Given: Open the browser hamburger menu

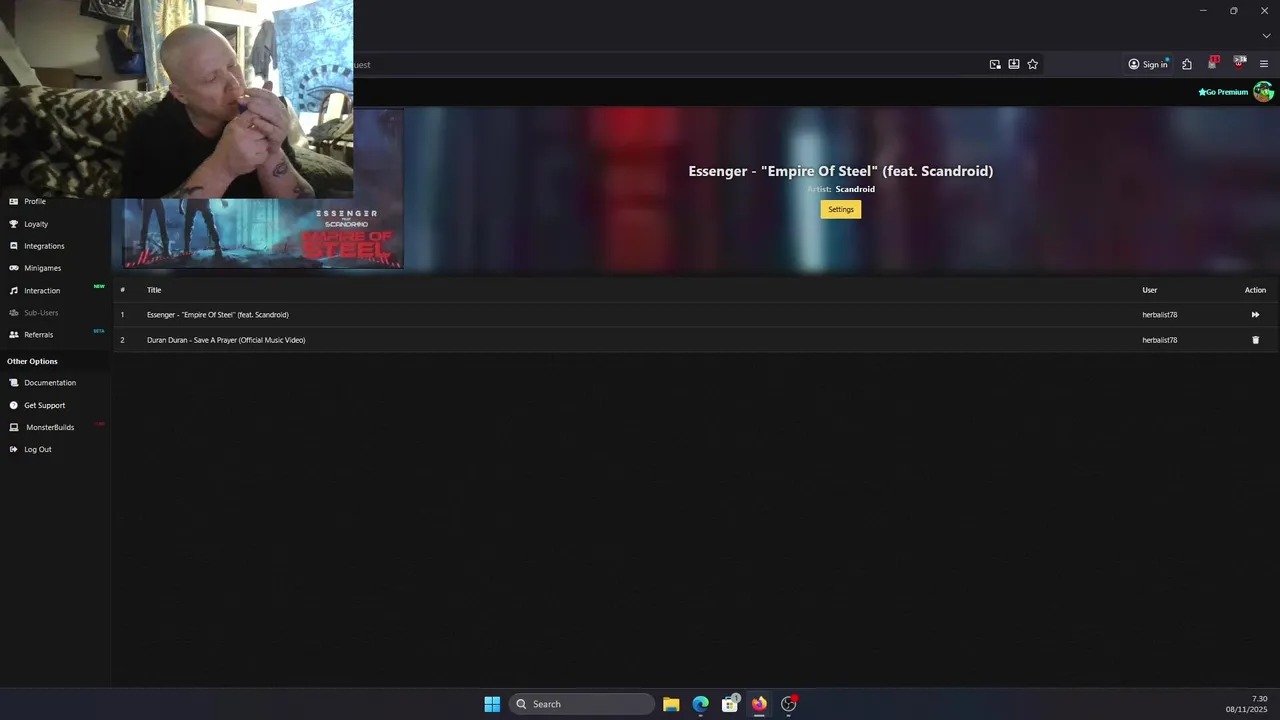Looking at the screenshot, I should point(1264,64).
